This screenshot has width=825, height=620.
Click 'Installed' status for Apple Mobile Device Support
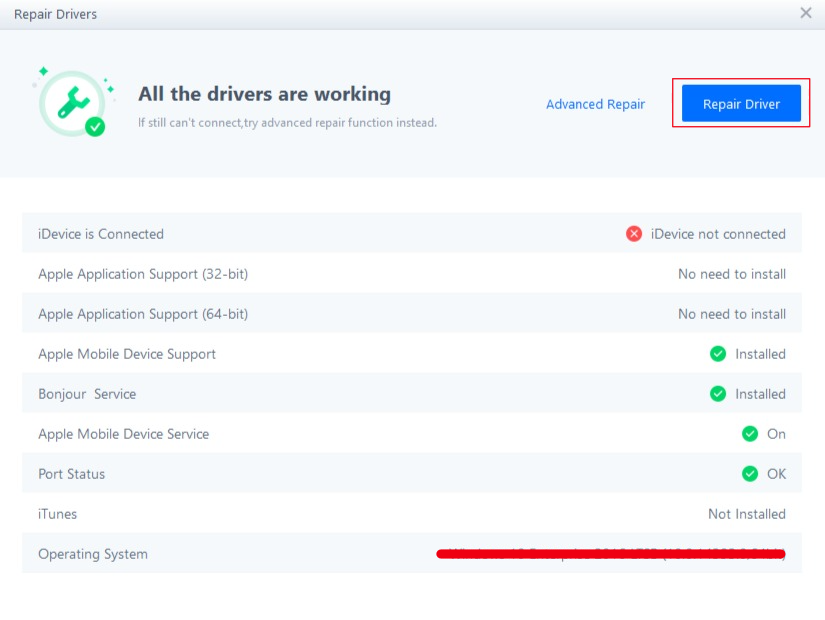[x=760, y=354]
